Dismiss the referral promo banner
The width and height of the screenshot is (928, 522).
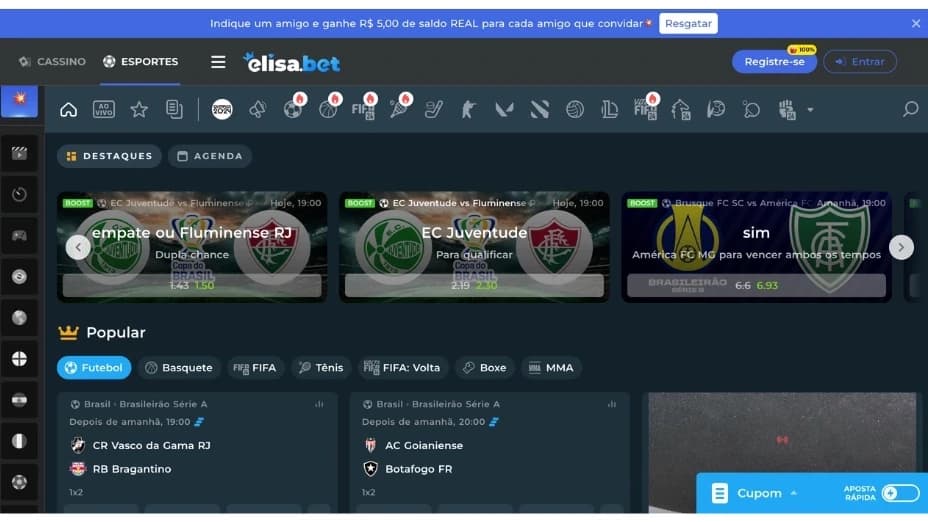pyautogui.click(x=916, y=24)
